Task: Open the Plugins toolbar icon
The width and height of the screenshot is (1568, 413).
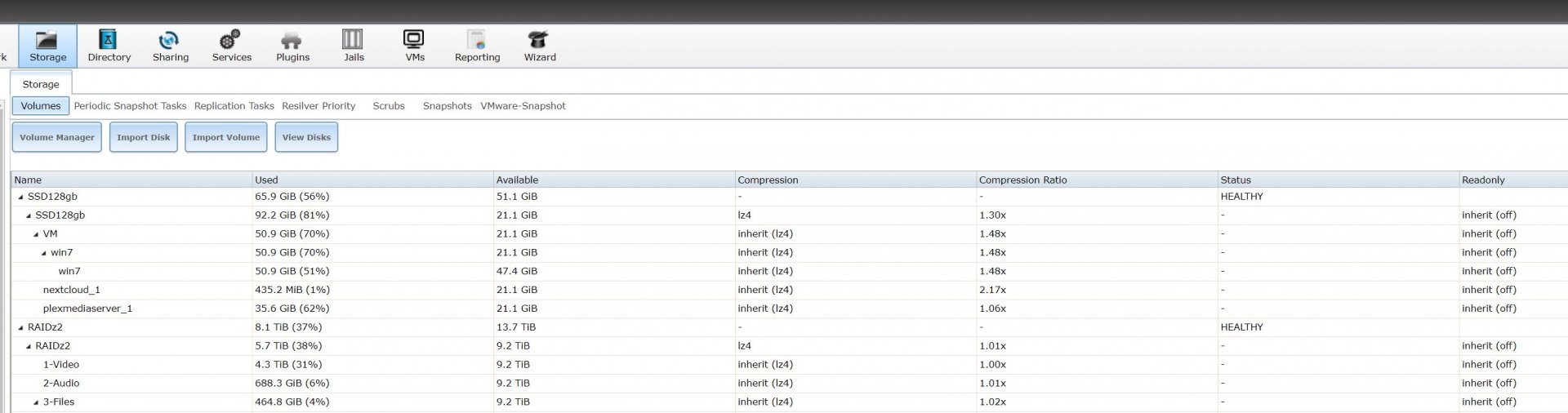Action: pos(292,46)
